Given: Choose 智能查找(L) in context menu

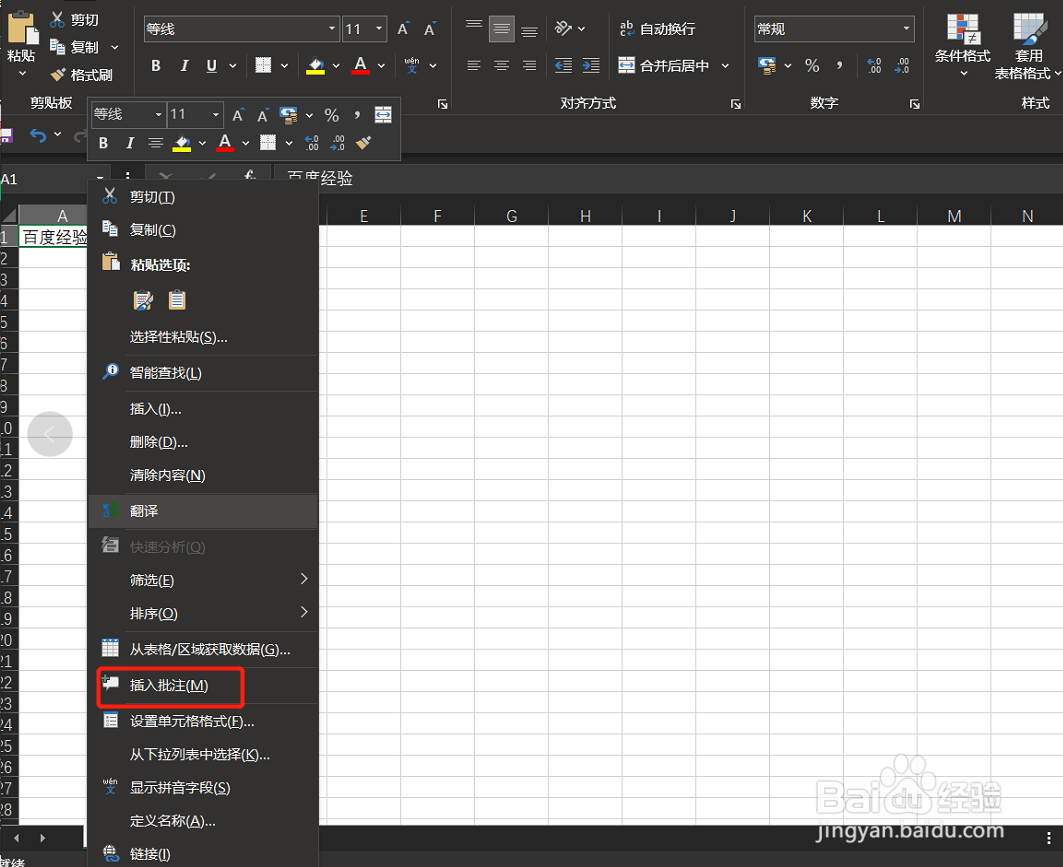Looking at the screenshot, I should tap(203, 374).
